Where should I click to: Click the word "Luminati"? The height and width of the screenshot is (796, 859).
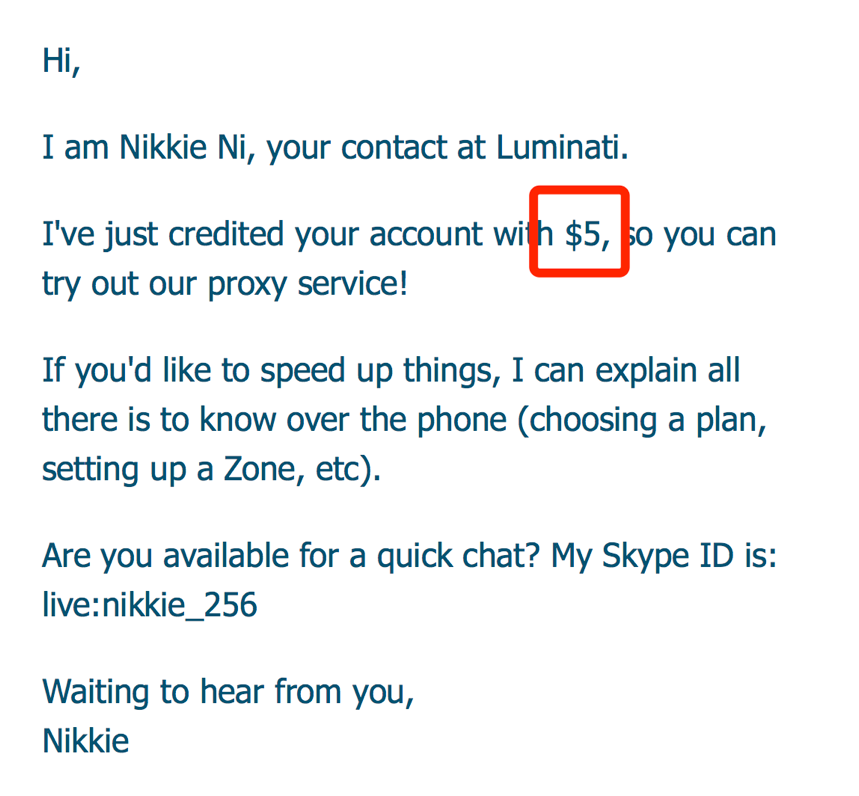pyautogui.click(x=562, y=147)
